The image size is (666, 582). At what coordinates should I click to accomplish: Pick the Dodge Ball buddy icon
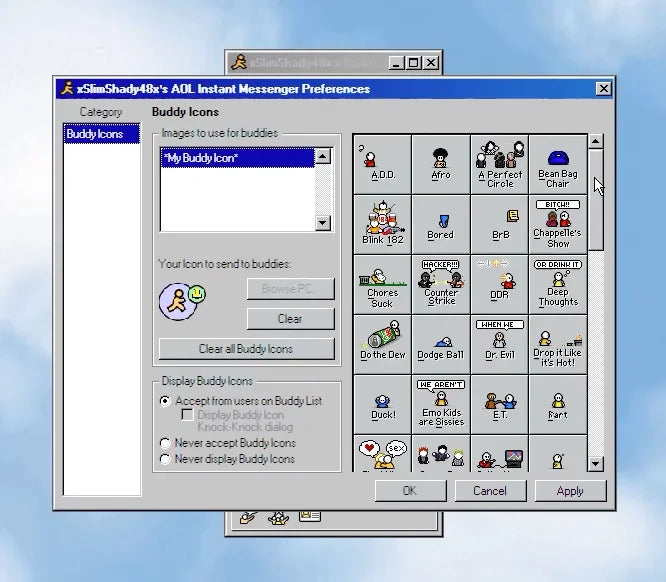441,343
